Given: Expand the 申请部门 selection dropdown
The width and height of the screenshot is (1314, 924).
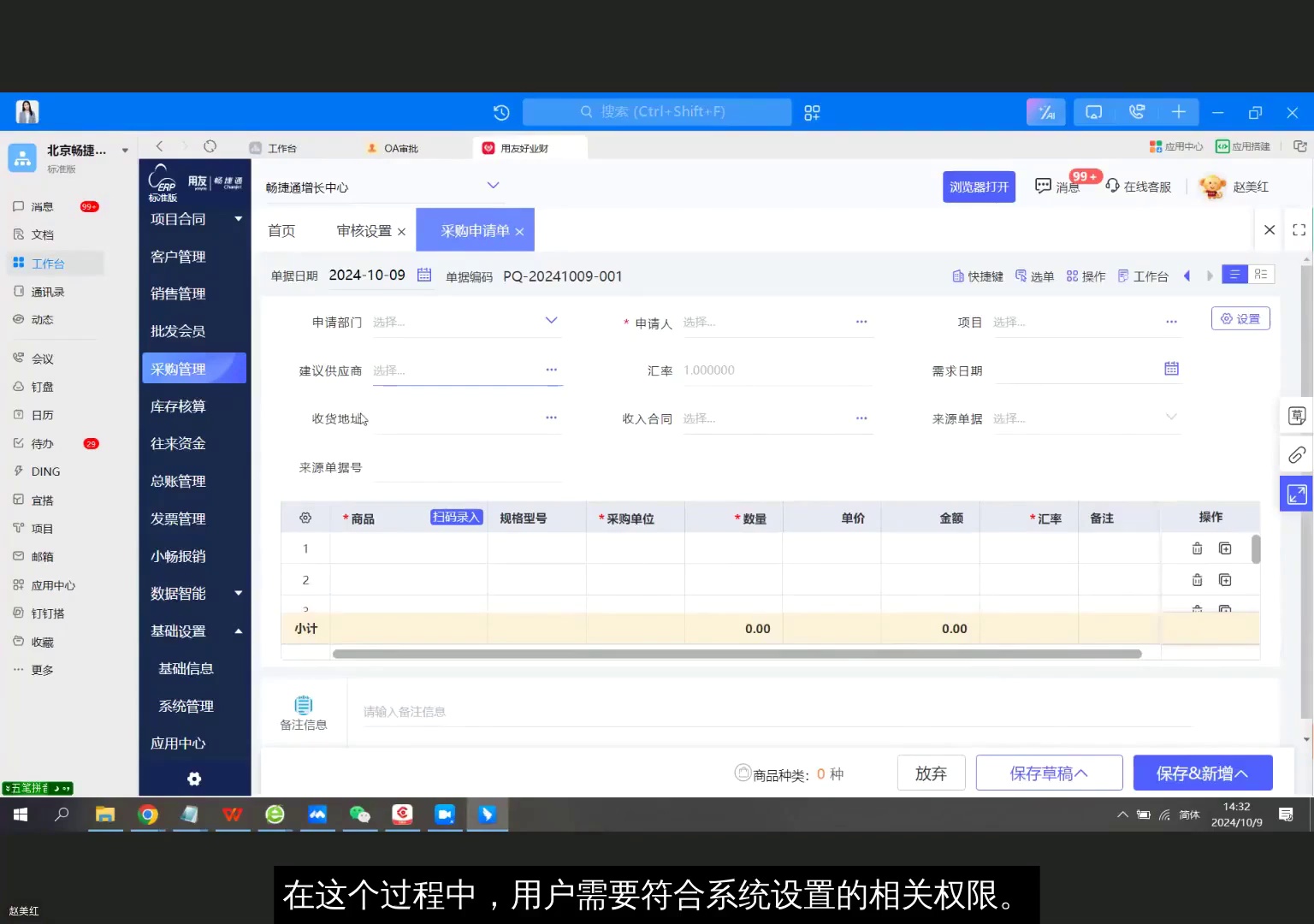Looking at the screenshot, I should coord(550,320).
